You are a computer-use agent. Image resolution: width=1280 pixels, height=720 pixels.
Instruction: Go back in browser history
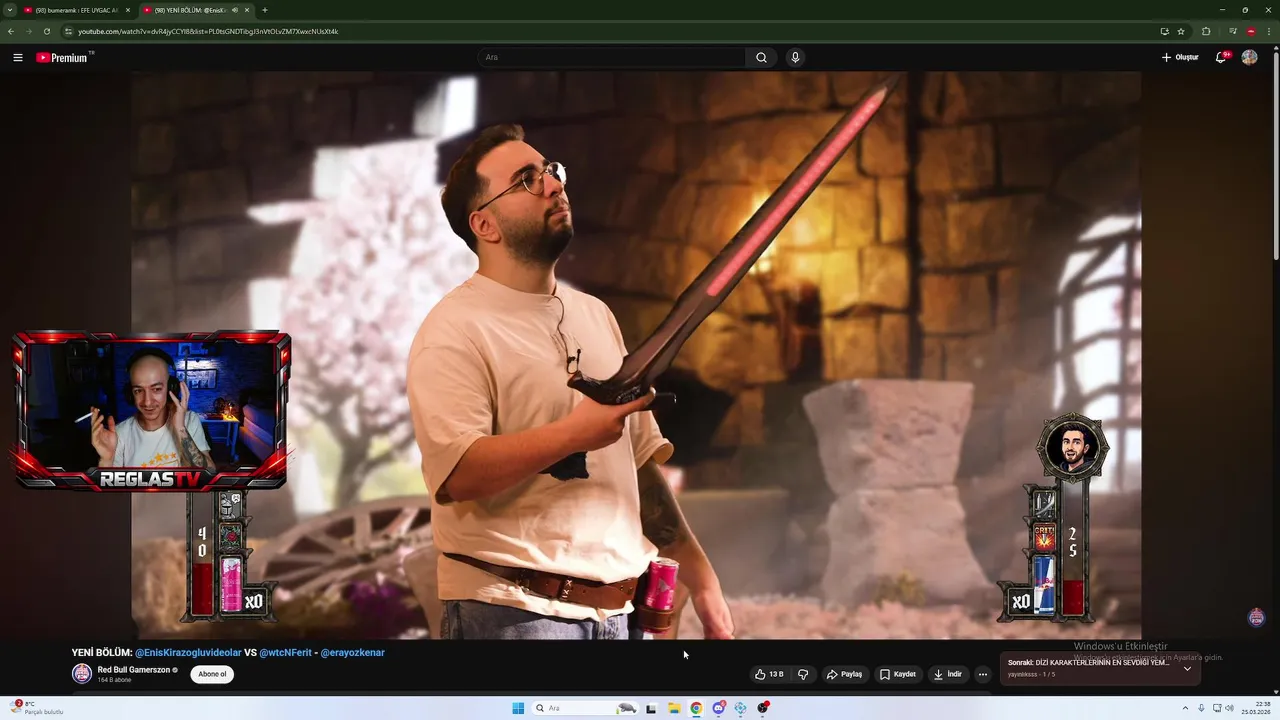[x=11, y=31]
